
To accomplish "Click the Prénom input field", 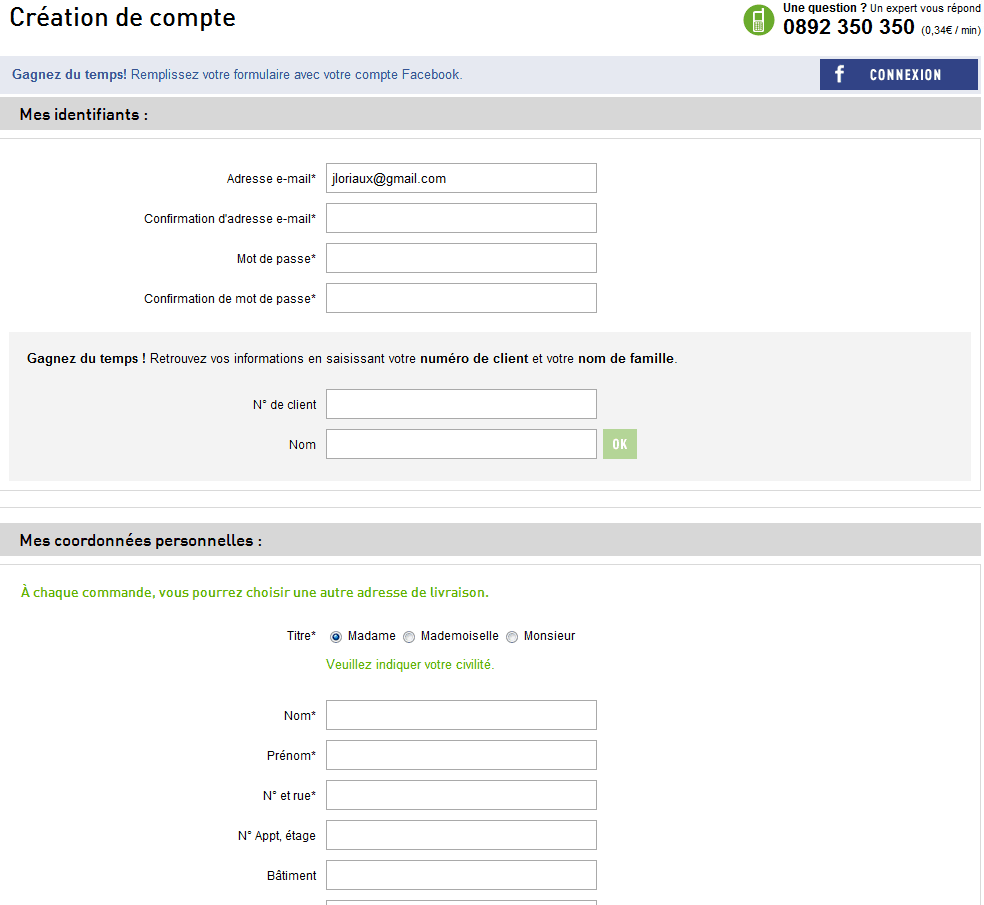I will 461,755.
